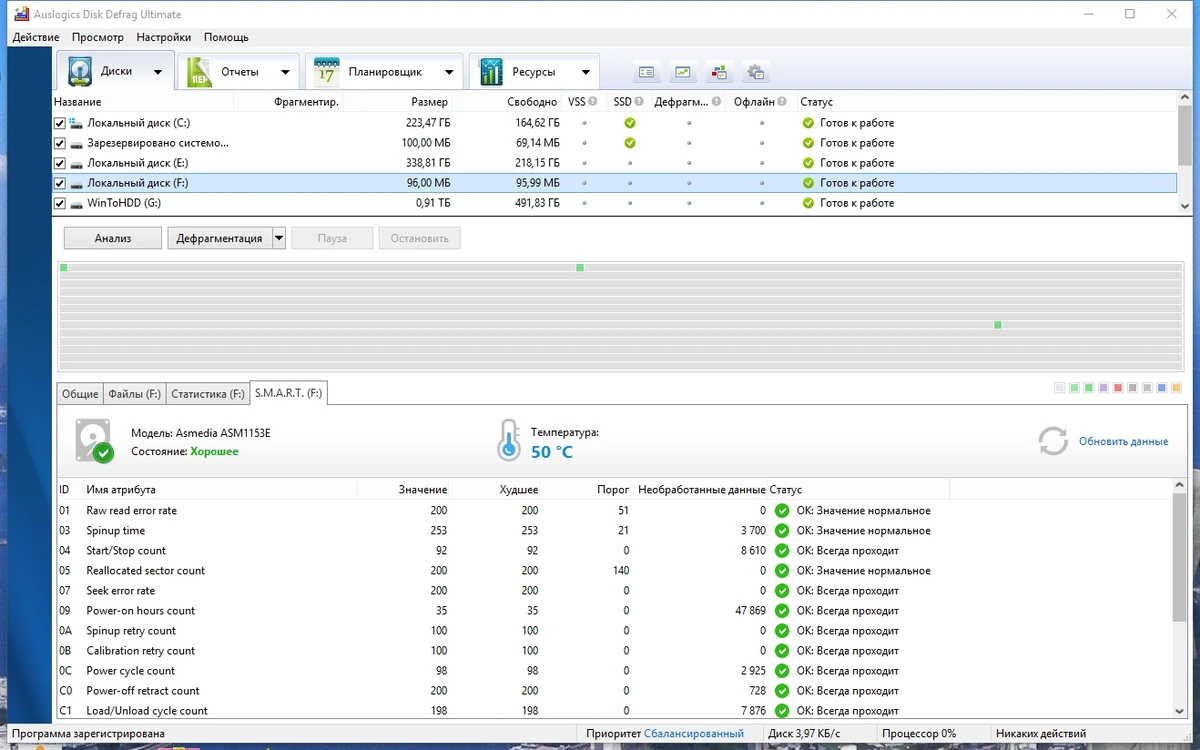
Task: Click the help icon next to Офлайн
Action: [782, 102]
